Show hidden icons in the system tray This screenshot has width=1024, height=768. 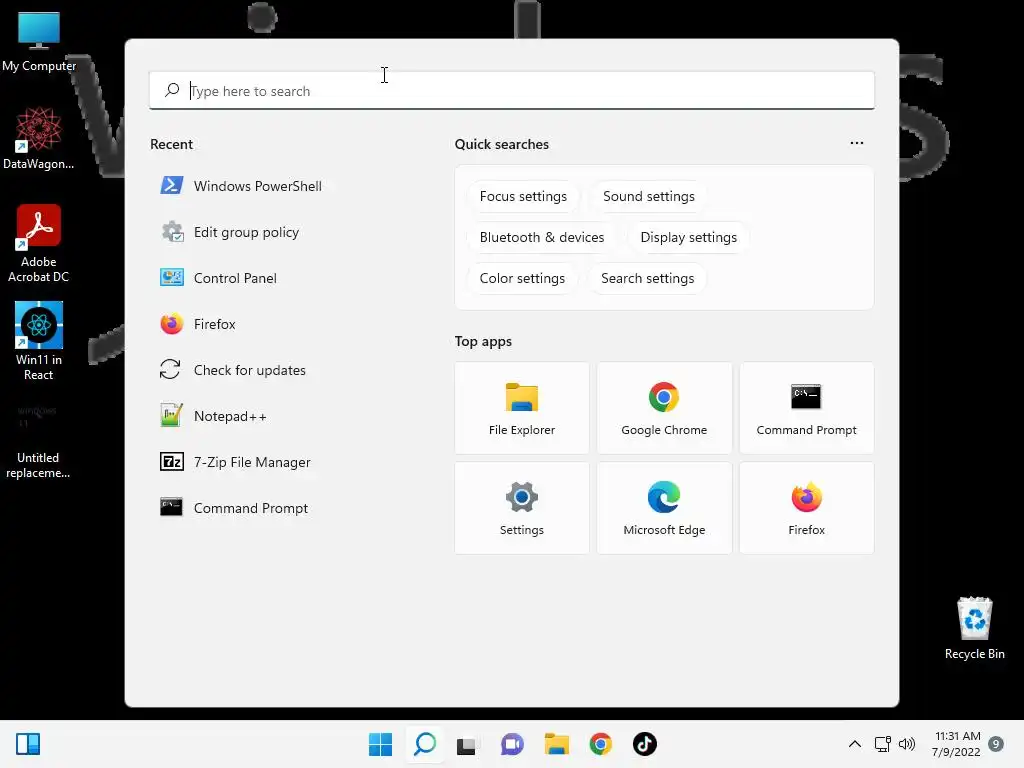(x=855, y=744)
